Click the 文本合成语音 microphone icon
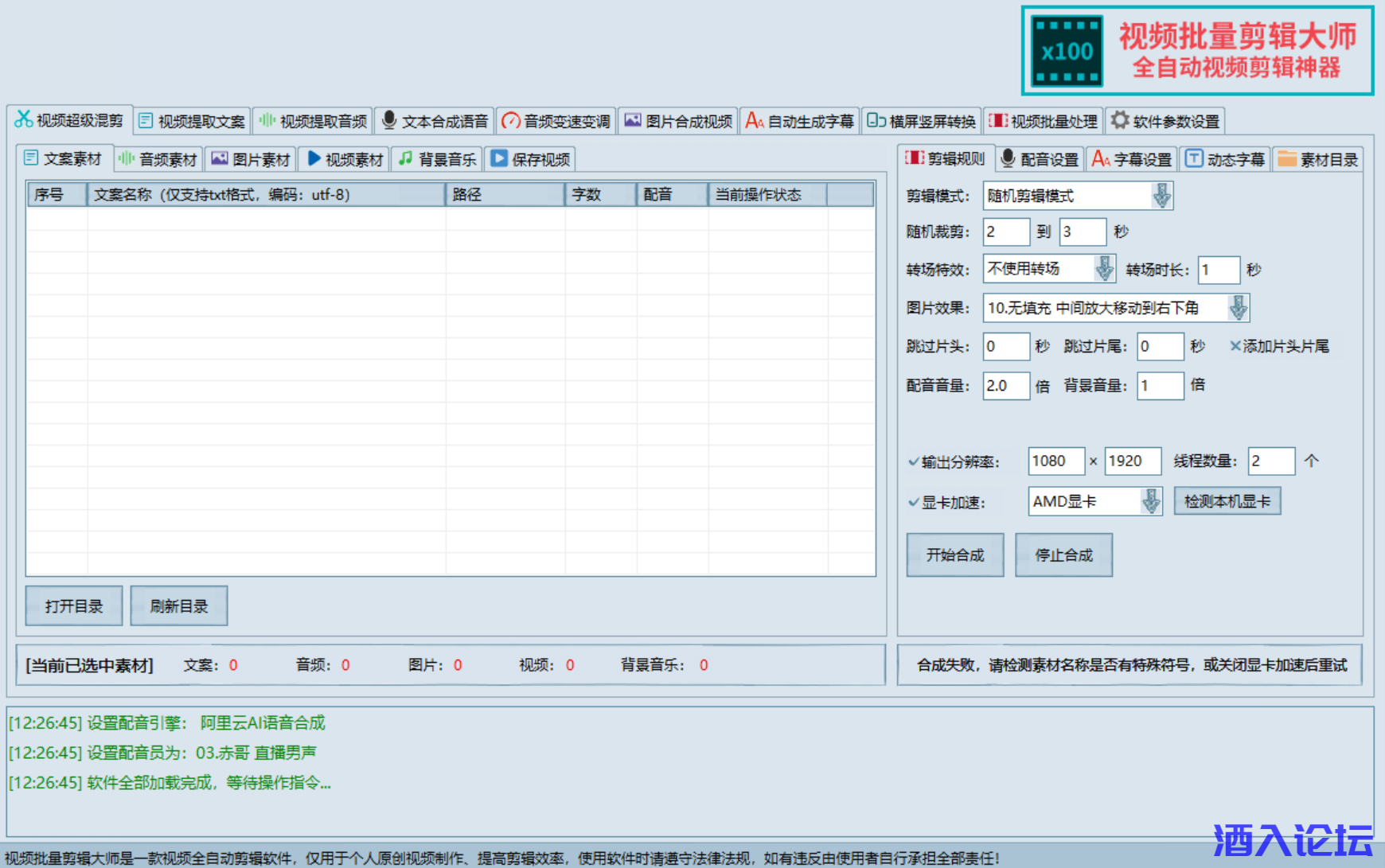This screenshot has height=868, width=1385. (x=388, y=120)
